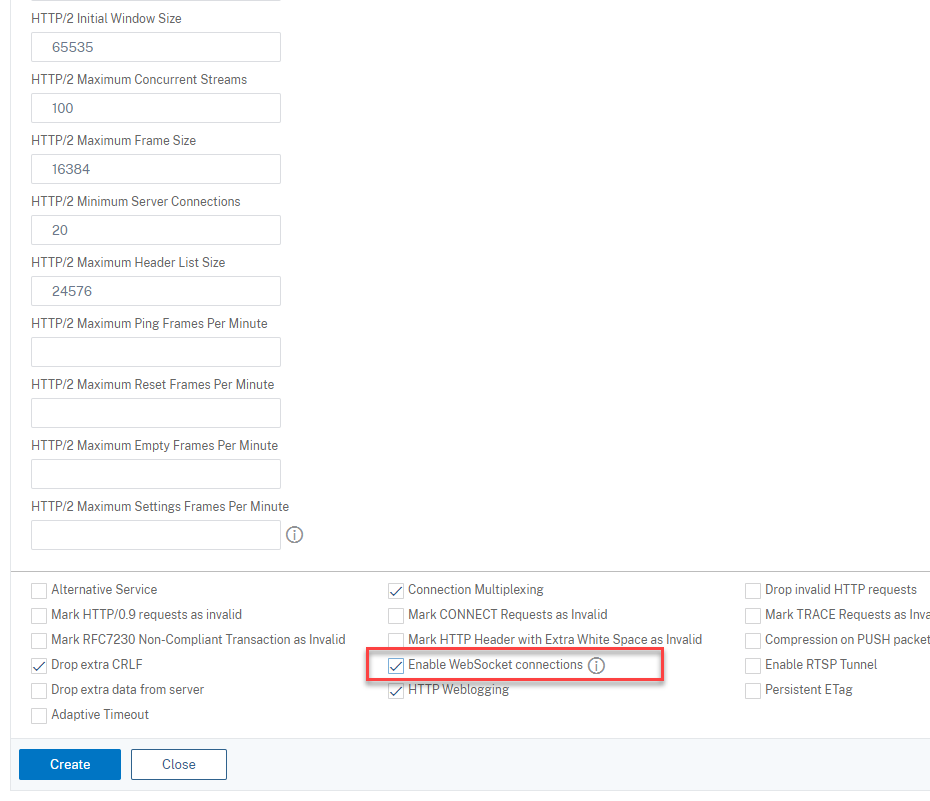Enable Alternative Service
This screenshot has height=801, width=930.
click(38, 589)
